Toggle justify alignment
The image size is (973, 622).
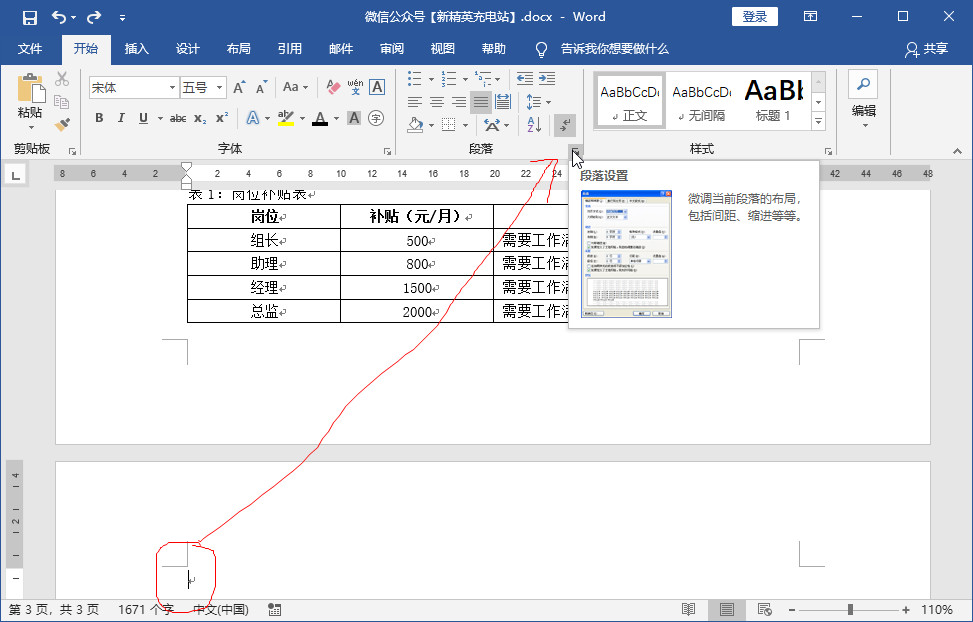(481, 102)
